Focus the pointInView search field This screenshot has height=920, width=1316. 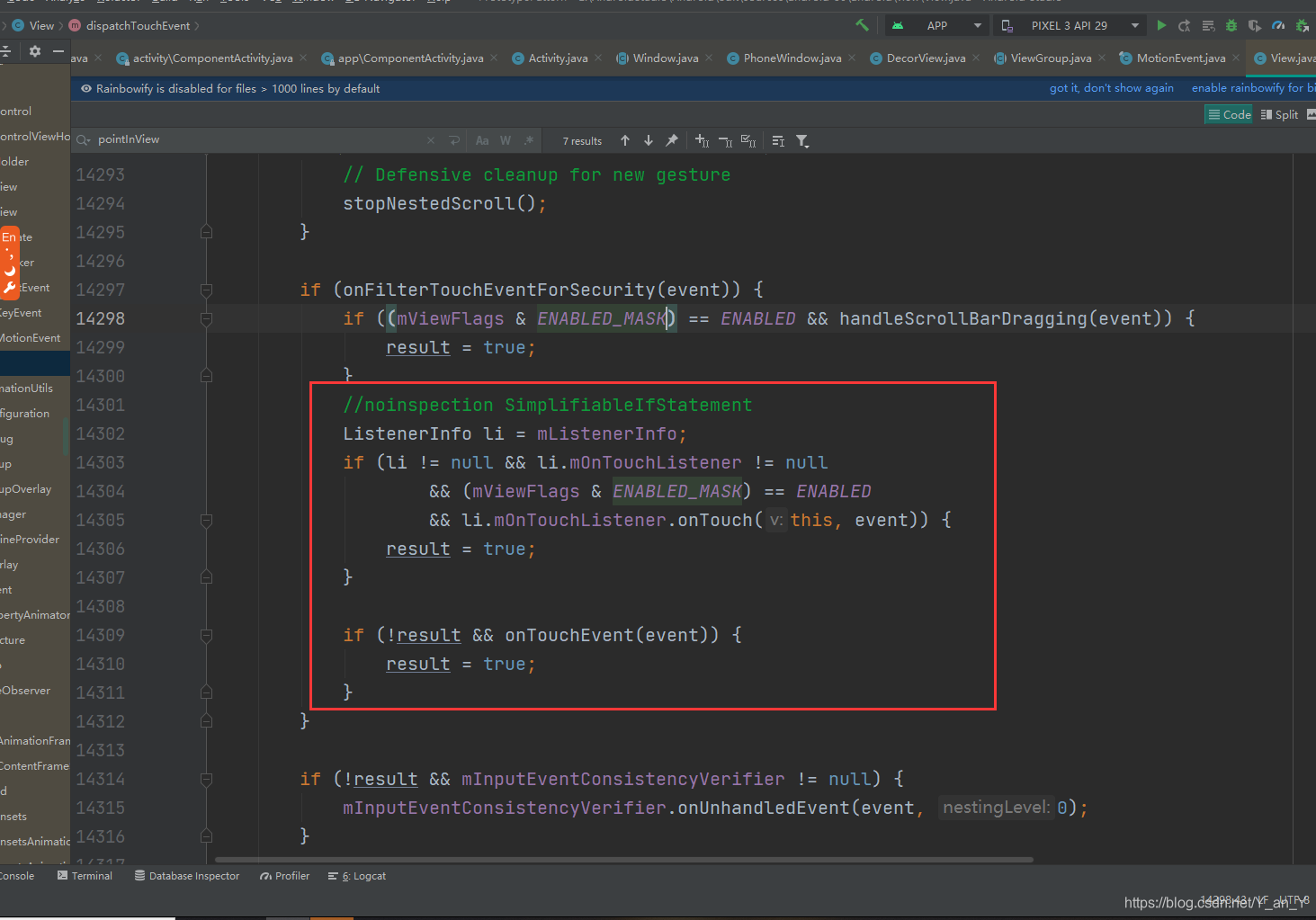pos(256,139)
